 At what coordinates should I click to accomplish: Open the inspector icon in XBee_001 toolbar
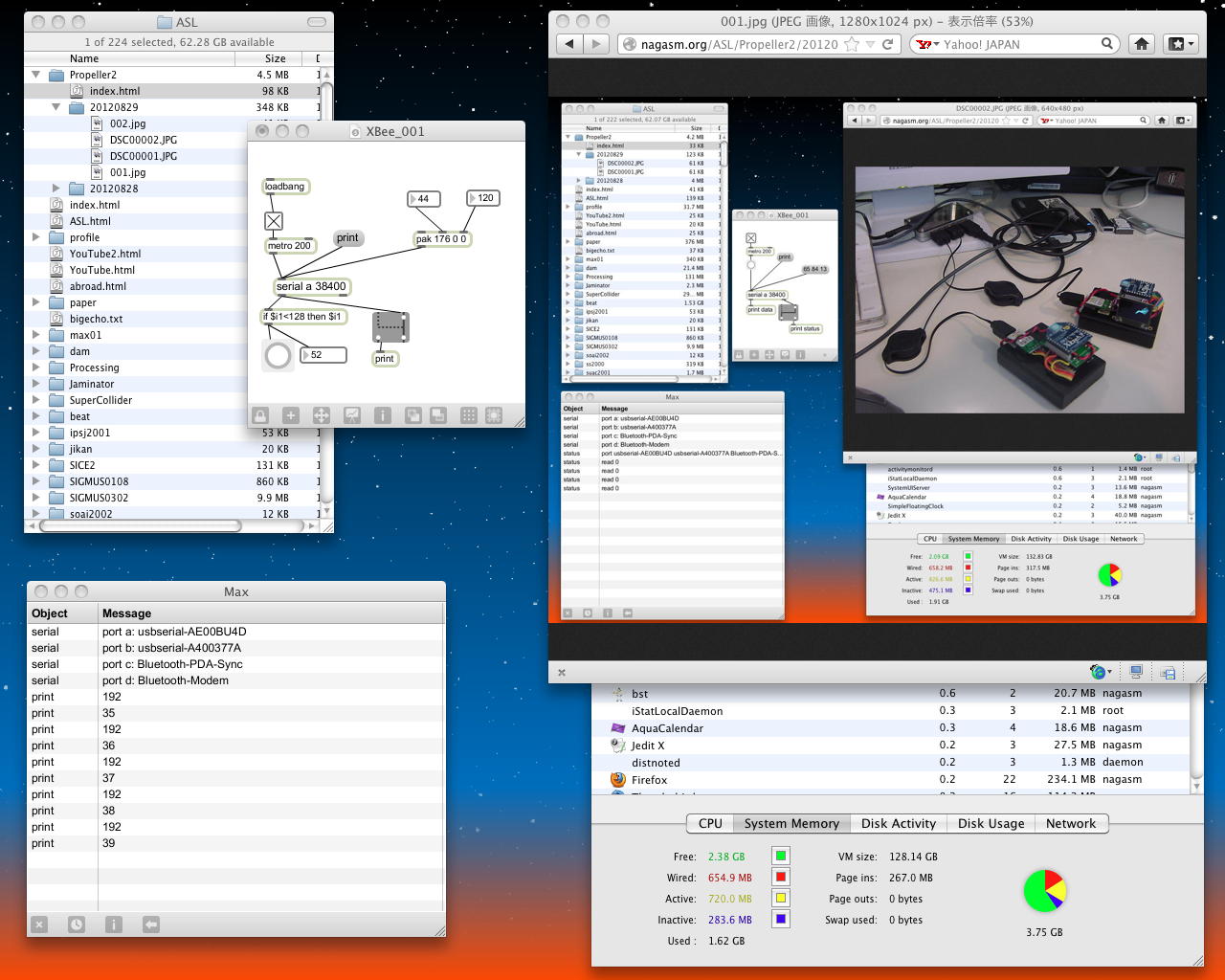pyautogui.click(x=382, y=415)
